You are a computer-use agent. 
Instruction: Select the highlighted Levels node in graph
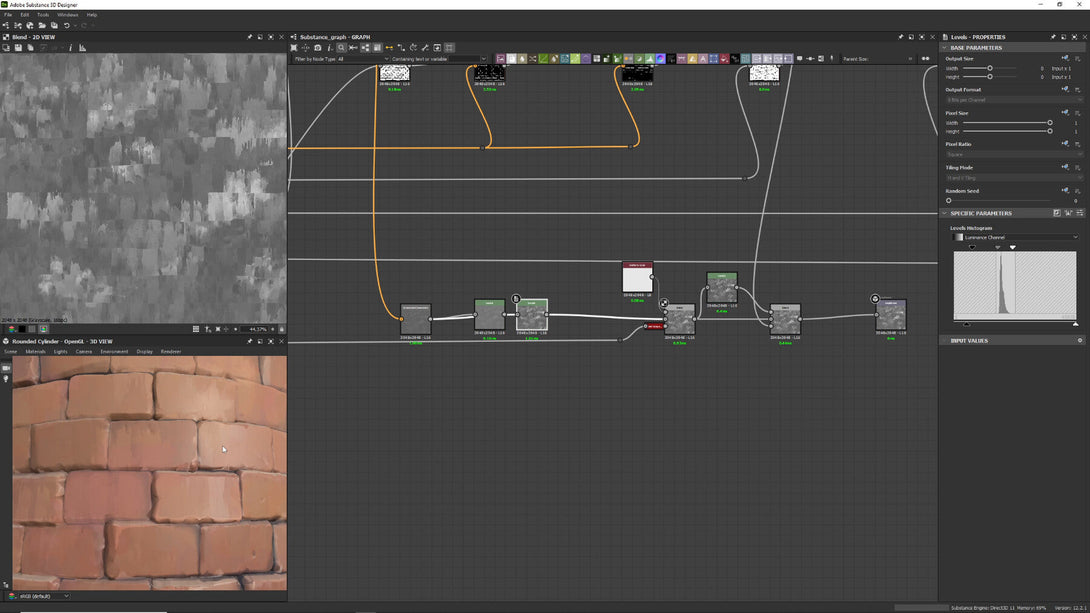click(x=532, y=315)
